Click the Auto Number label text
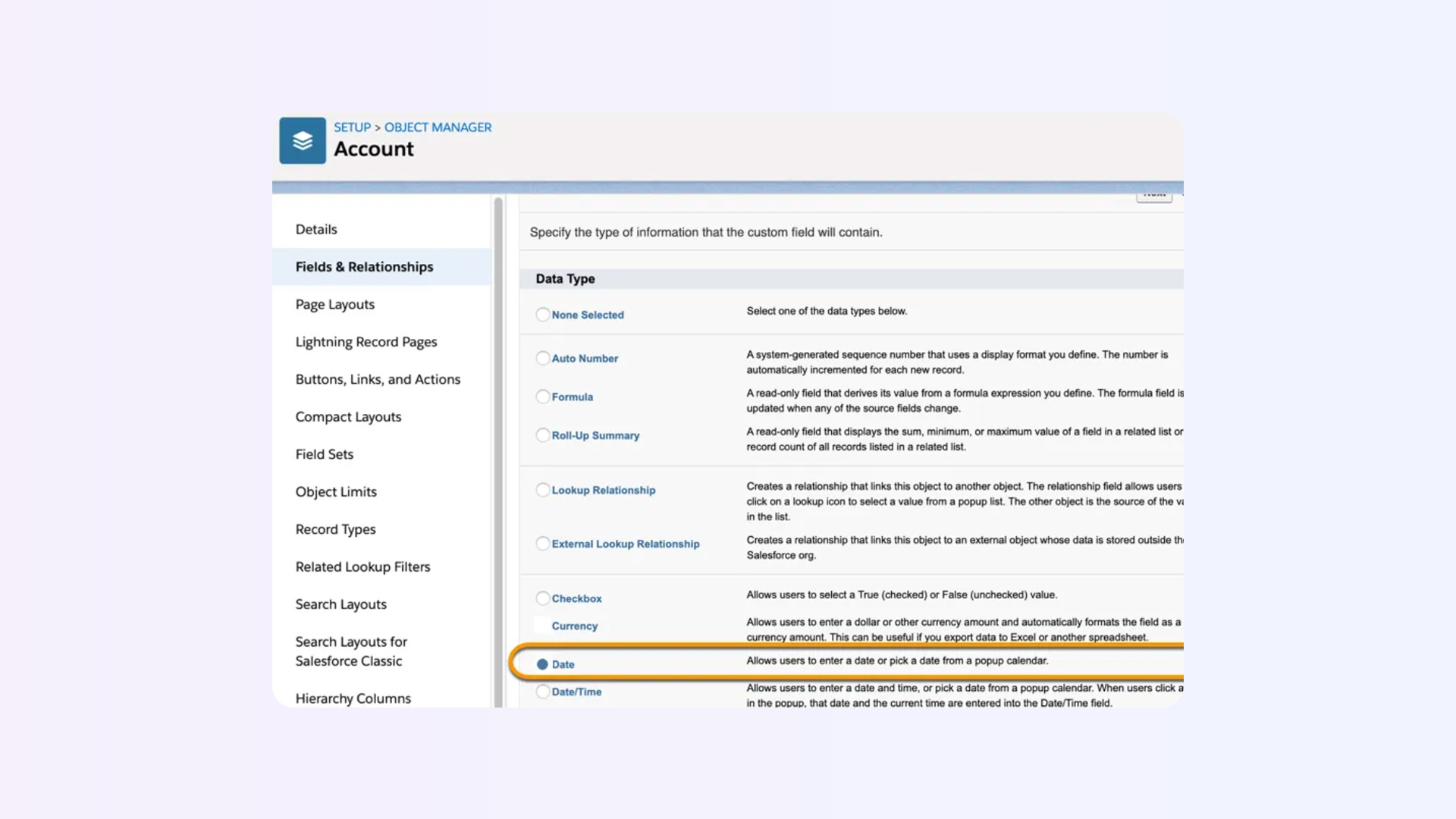Image resolution: width=1456 pixels, height=819 pixels. (x=585, y=359)
